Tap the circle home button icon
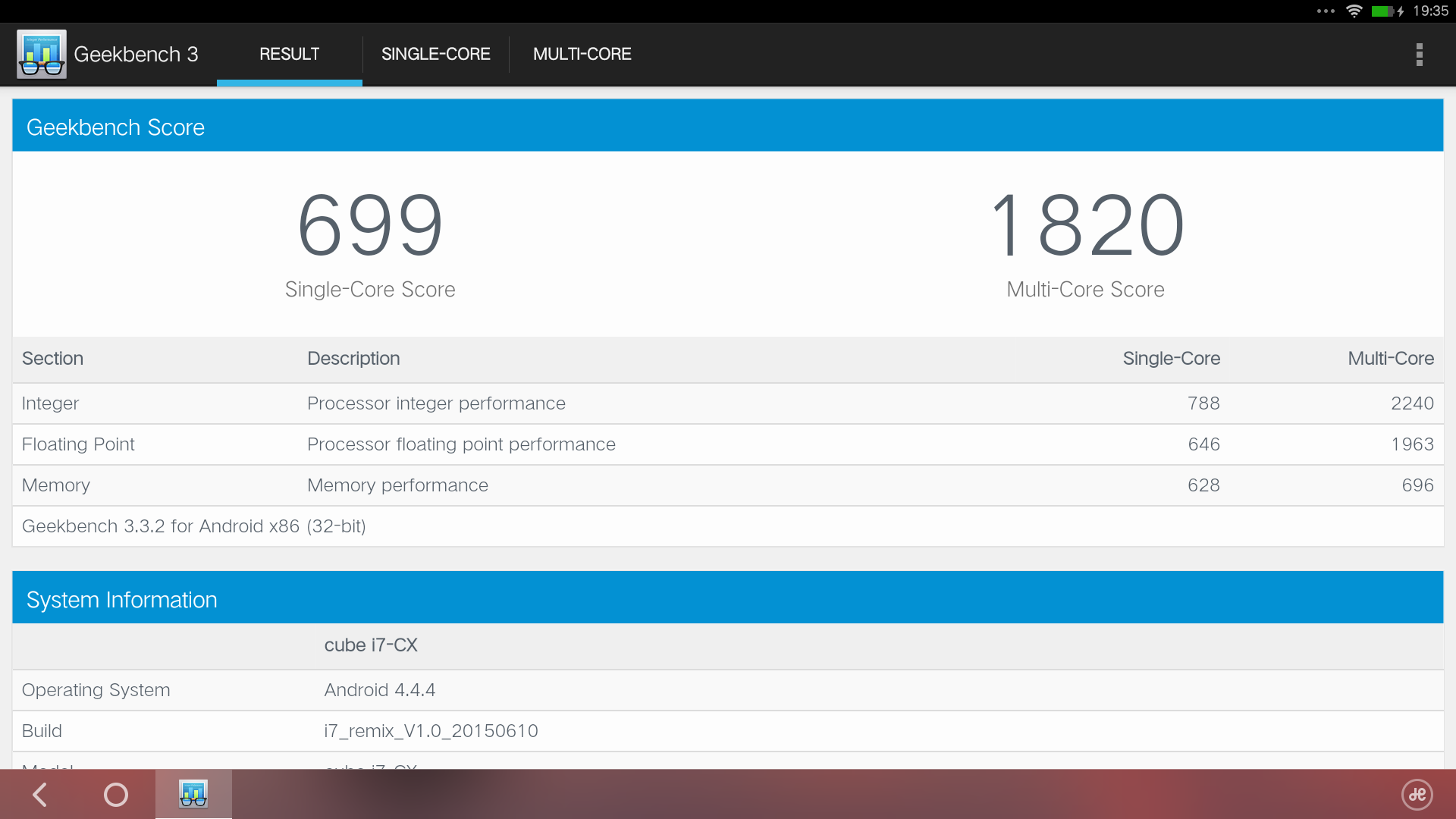Image resolution: width=1456 pixels, height=819 pixels. (x=116, y=795)
